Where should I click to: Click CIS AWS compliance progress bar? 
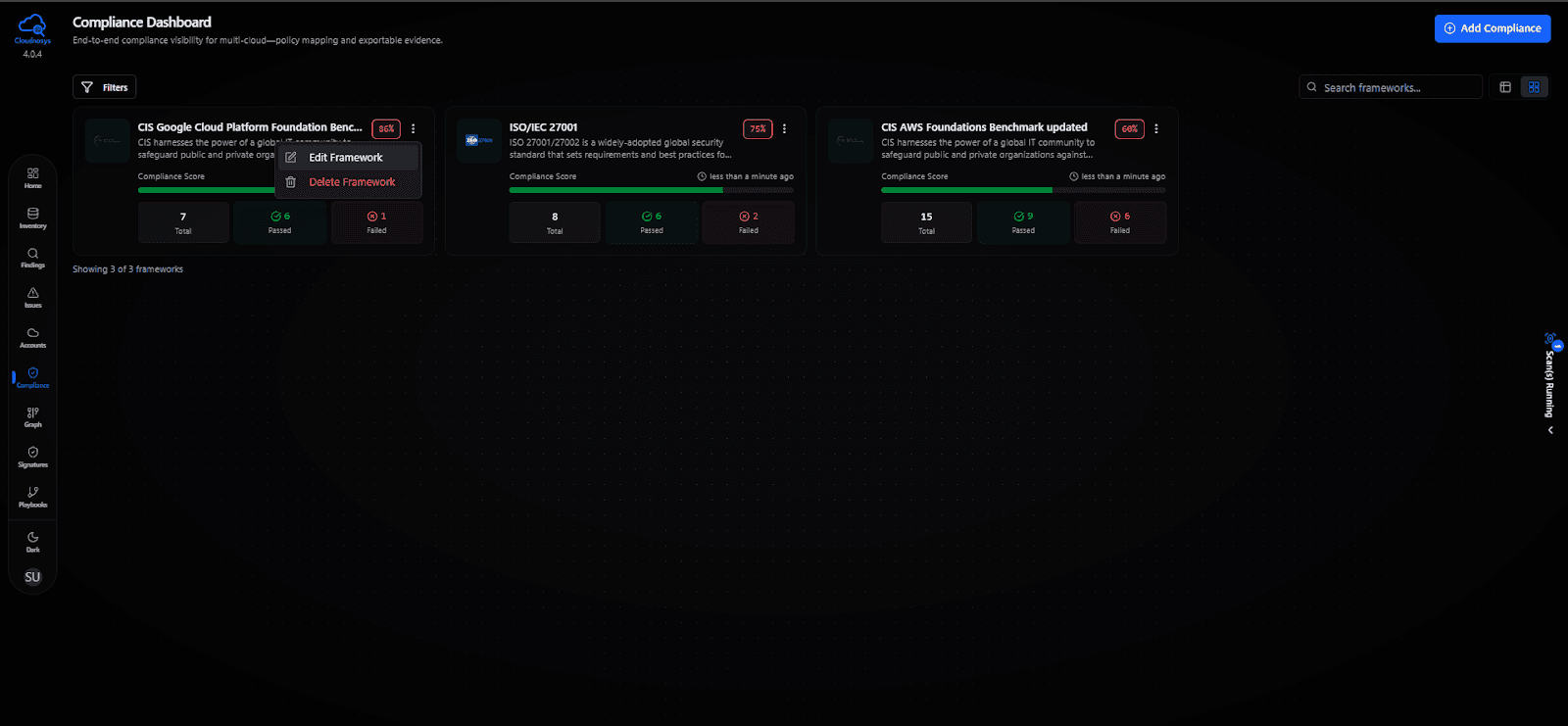pos(1023,190)
